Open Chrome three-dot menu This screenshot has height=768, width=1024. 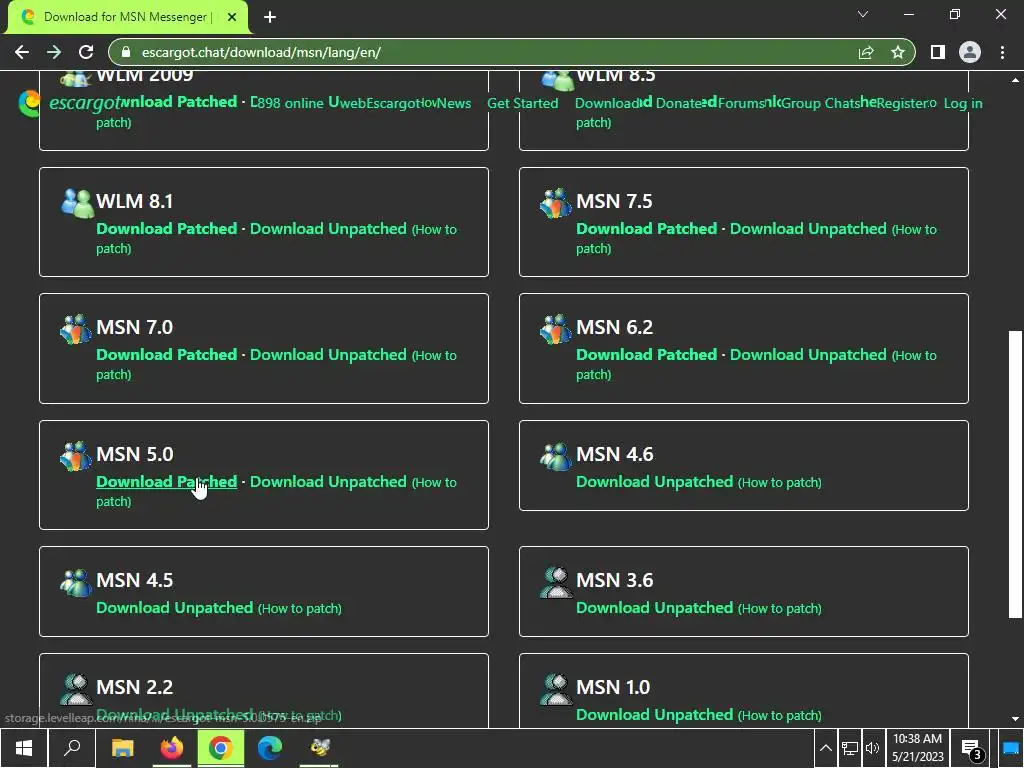1002,52
